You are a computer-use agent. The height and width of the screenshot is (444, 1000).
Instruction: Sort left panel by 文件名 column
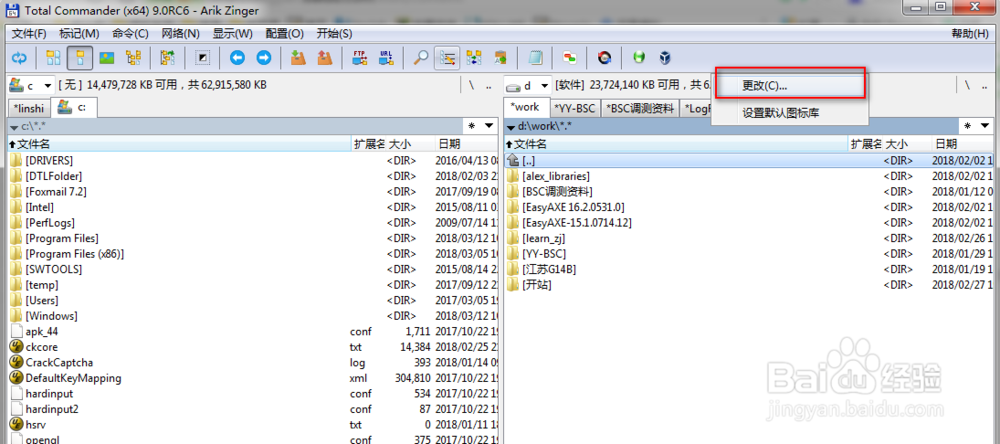pyautogui.click(x=179, y=145)
